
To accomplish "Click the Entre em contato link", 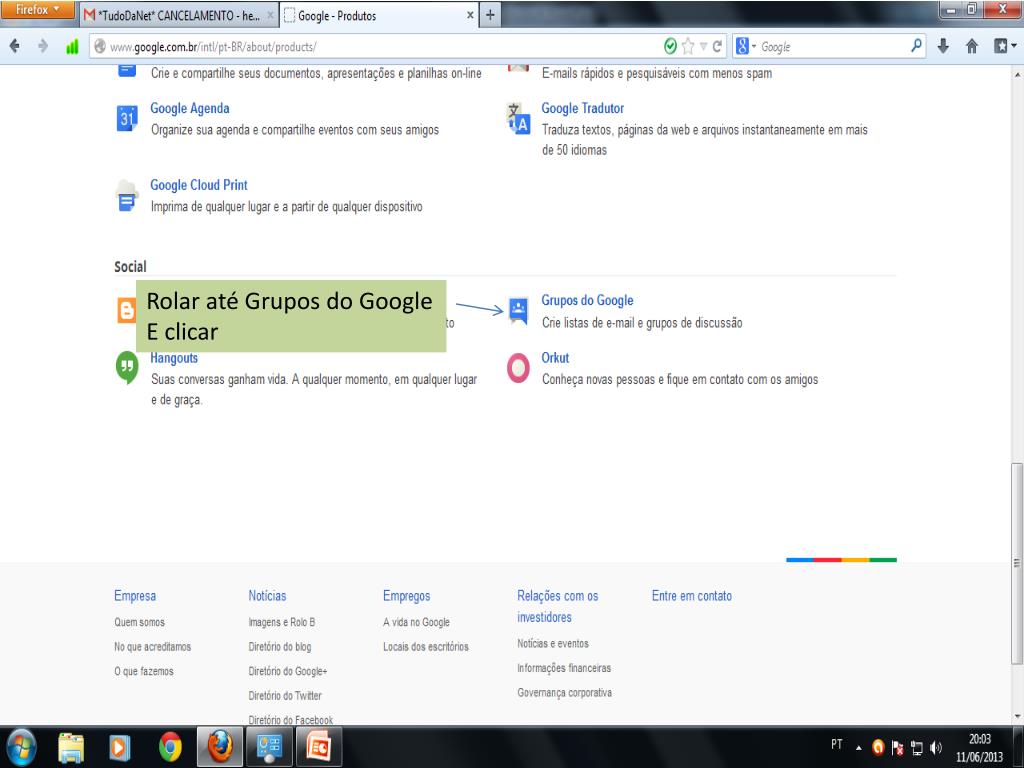I will 692,596.
